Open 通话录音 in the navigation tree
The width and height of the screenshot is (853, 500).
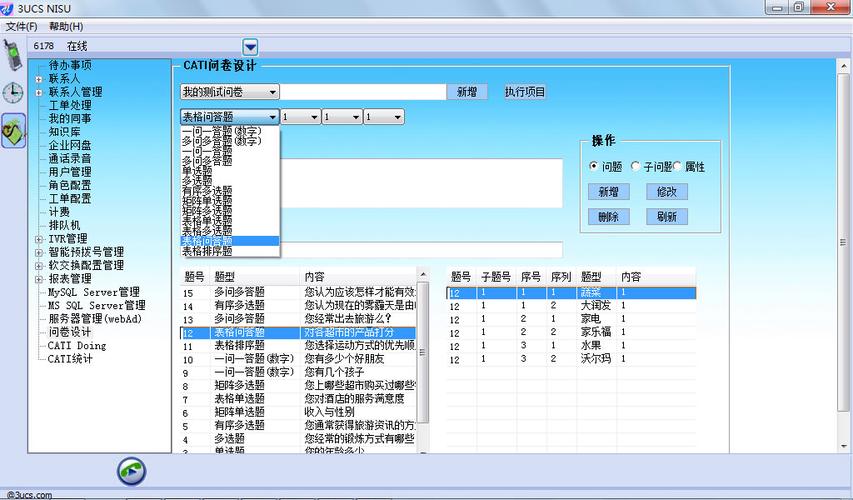[x=70, y=158]
